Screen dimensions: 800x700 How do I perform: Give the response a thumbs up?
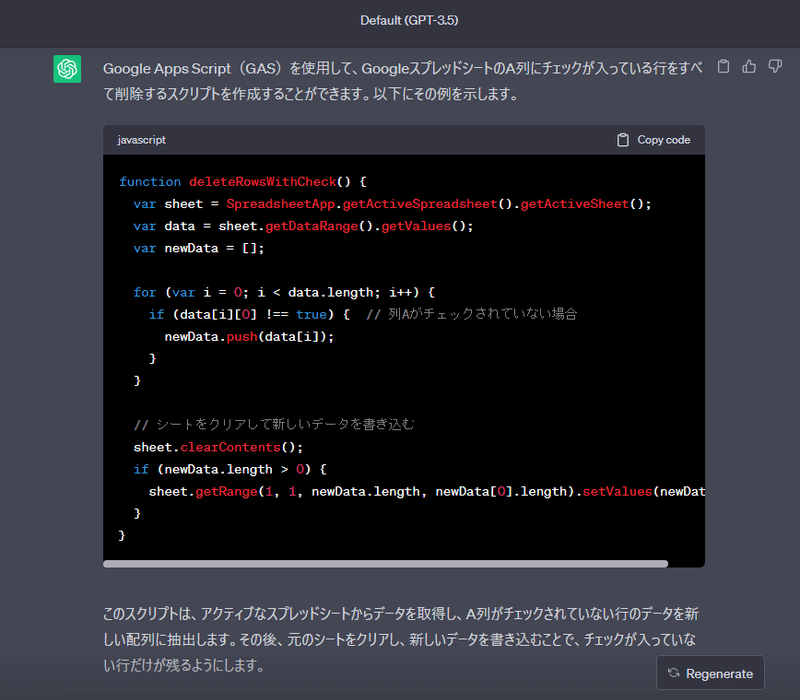[749, 66]
